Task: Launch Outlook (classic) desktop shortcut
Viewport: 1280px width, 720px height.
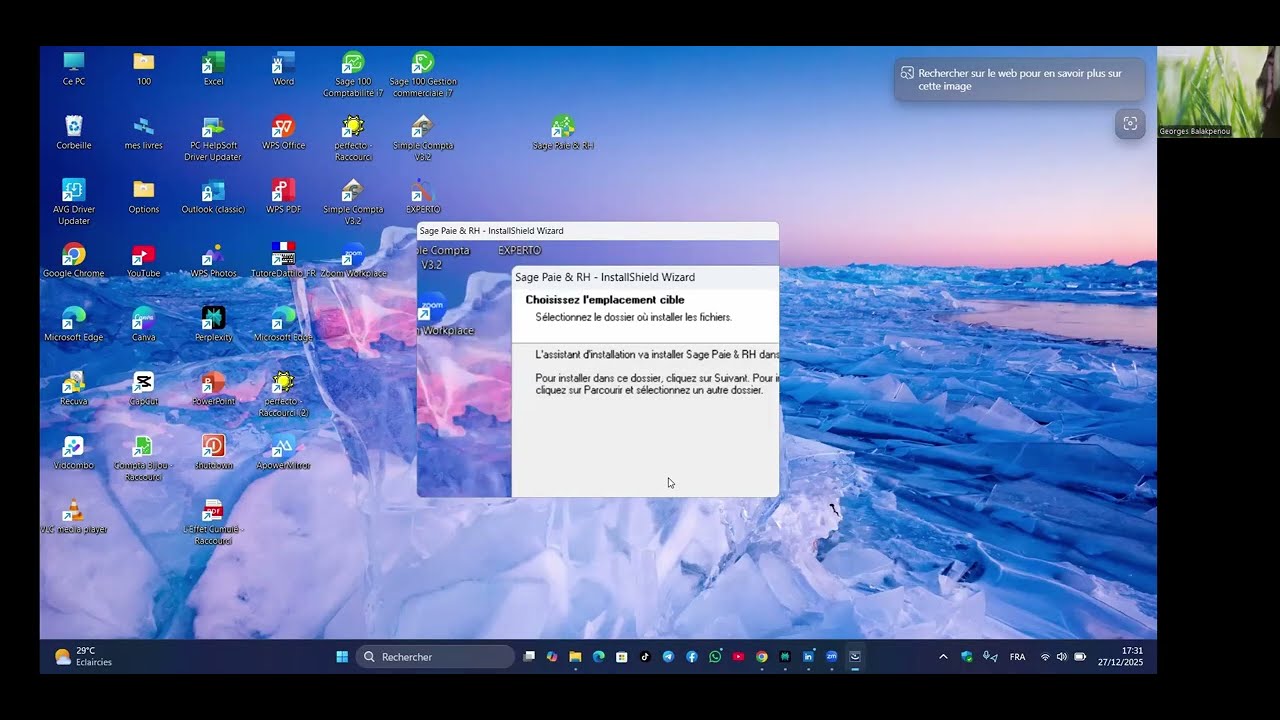Action: (213, 196)
